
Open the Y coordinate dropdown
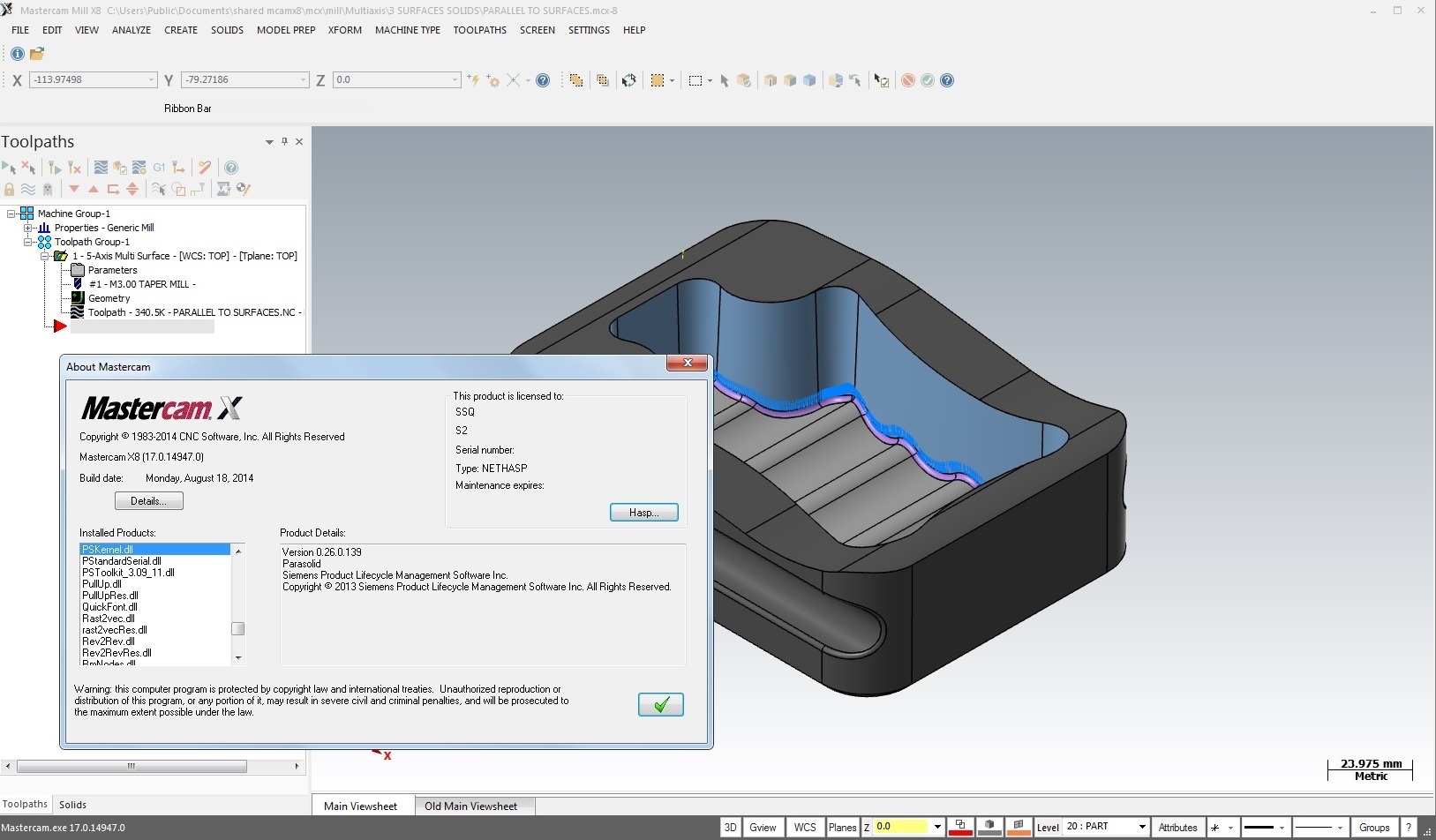pos(303,80)
